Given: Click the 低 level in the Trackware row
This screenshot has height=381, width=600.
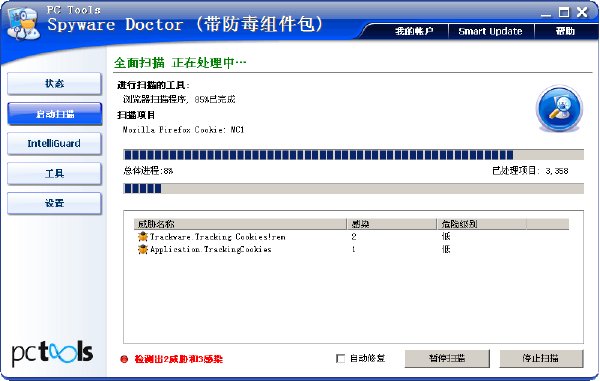Looking at the screenshot, I should point(446,236).
